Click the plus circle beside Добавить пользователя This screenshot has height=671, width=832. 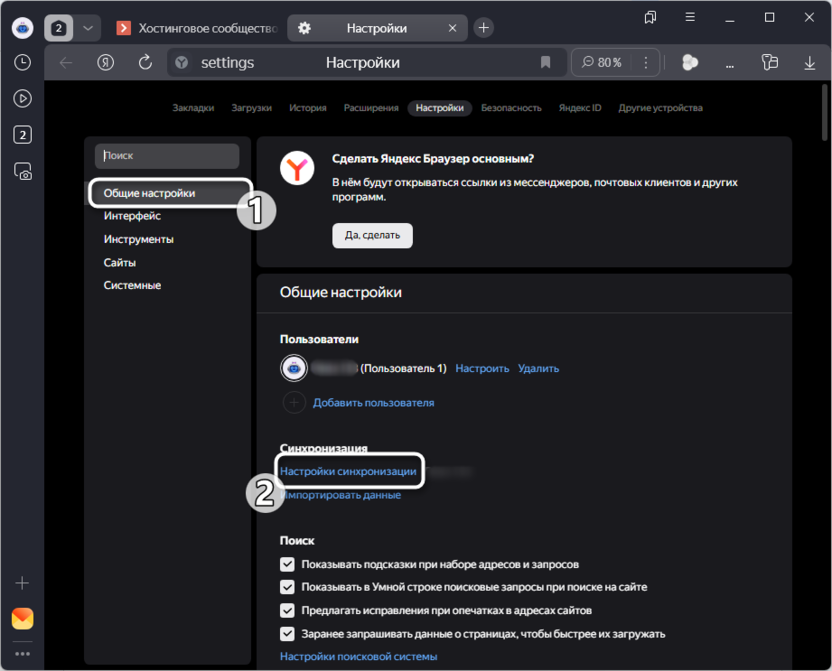click(x=294, y=403)
